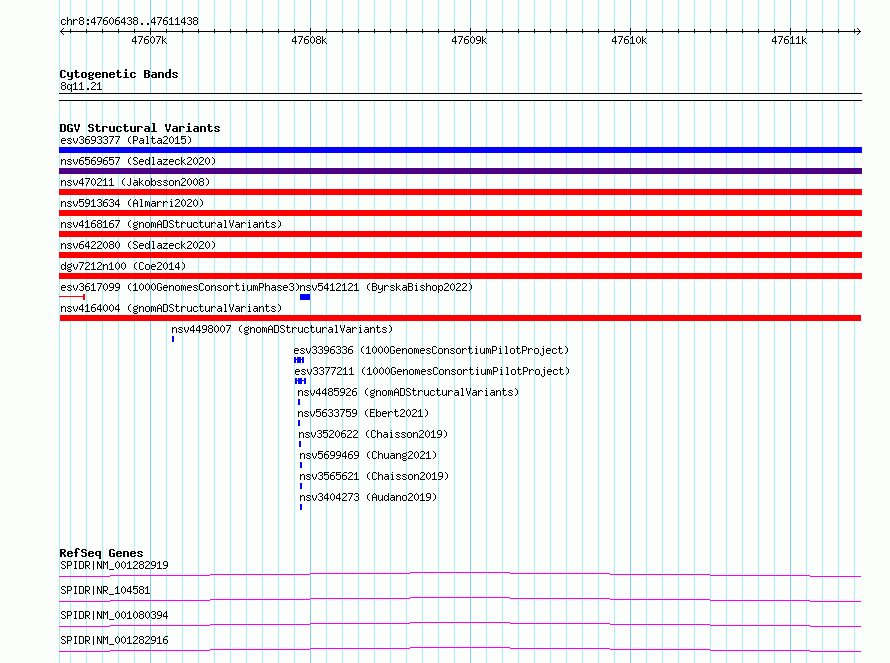This screenshot has height=663, width=890.
Task: Click the red nsv4164004 variant bar
Action: click(x=460, y=318)
